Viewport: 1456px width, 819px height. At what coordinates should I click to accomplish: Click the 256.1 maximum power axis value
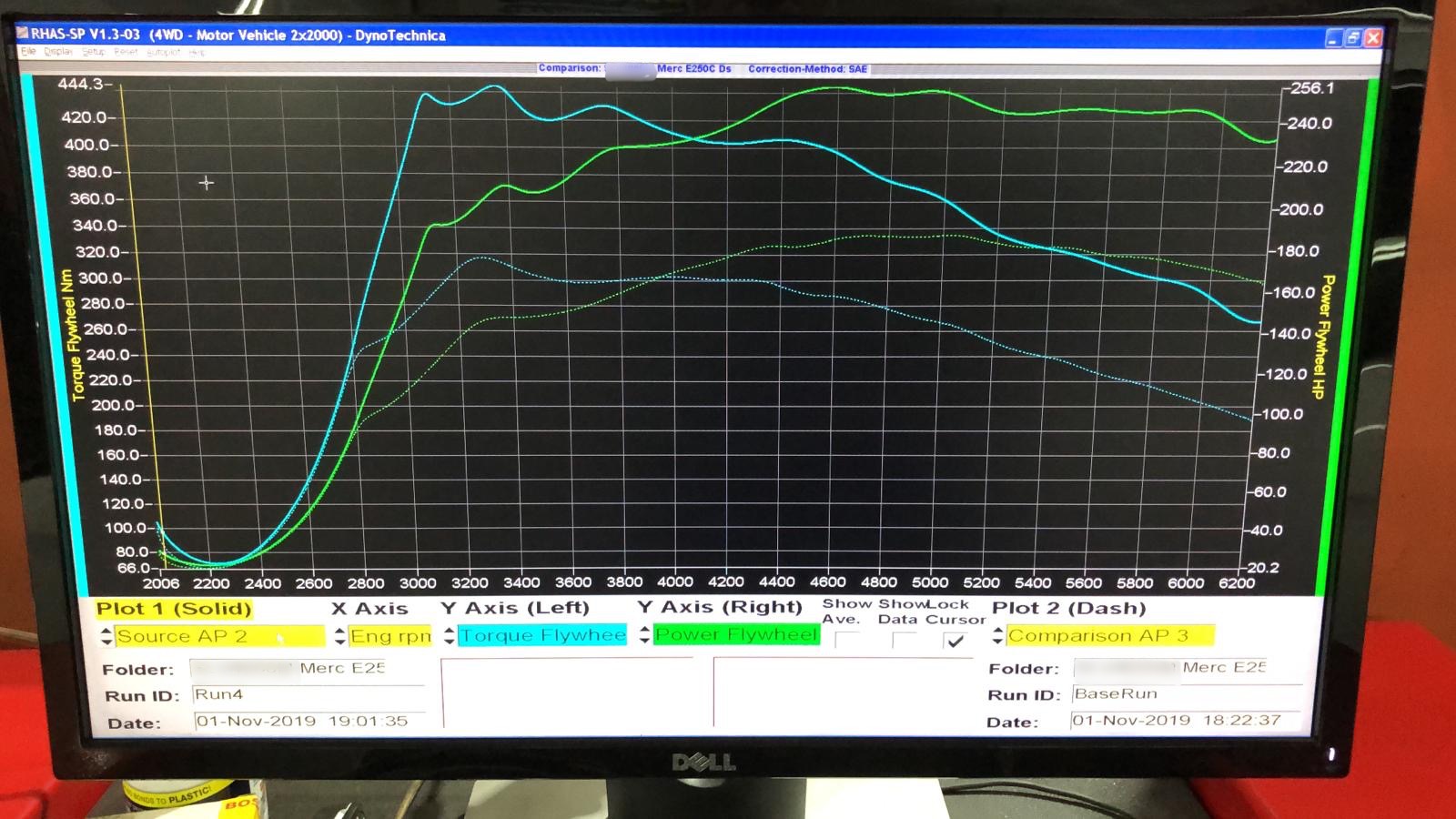[x=1312, y=88]
